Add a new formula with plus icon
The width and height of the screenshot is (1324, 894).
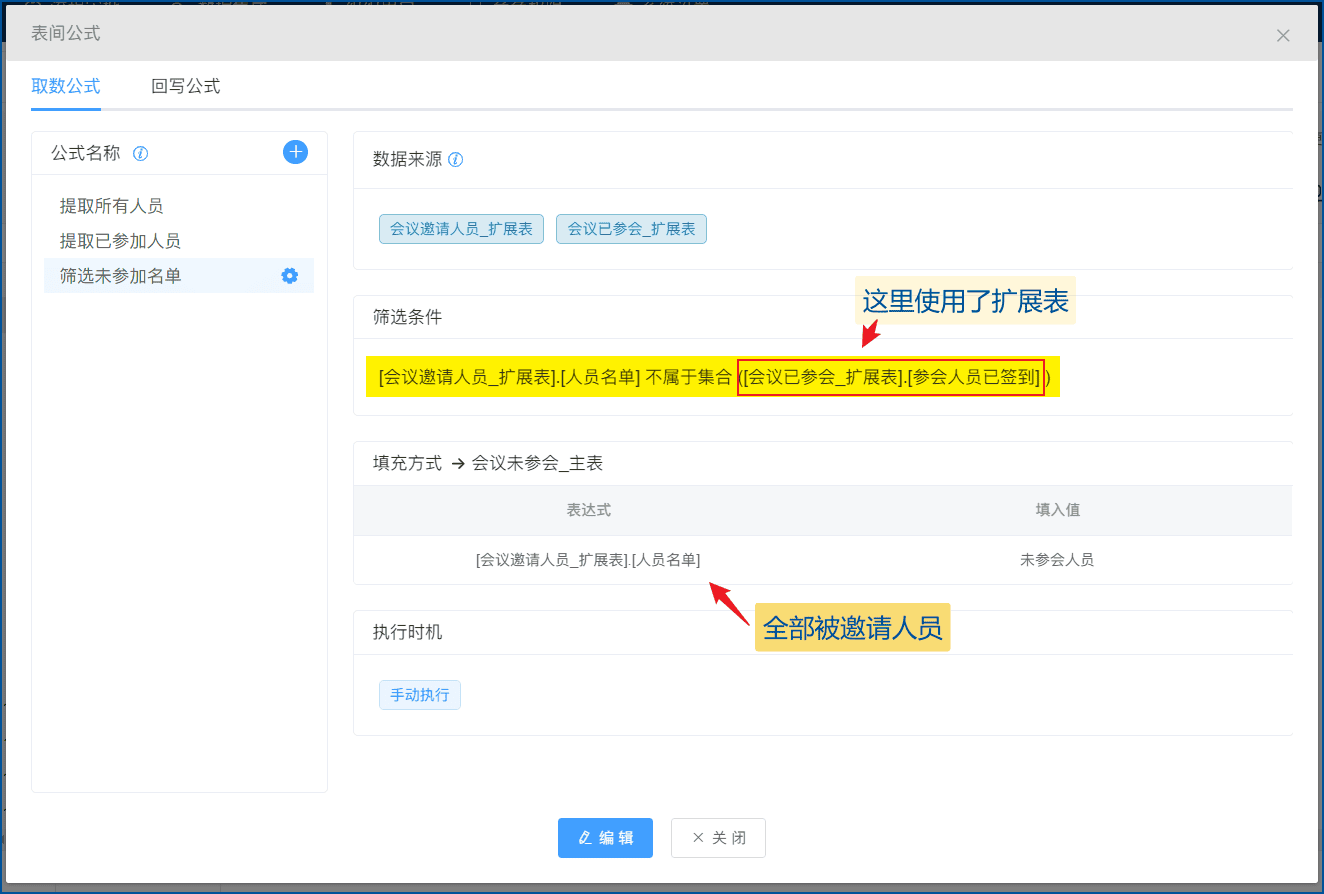[x=295, y=152]
